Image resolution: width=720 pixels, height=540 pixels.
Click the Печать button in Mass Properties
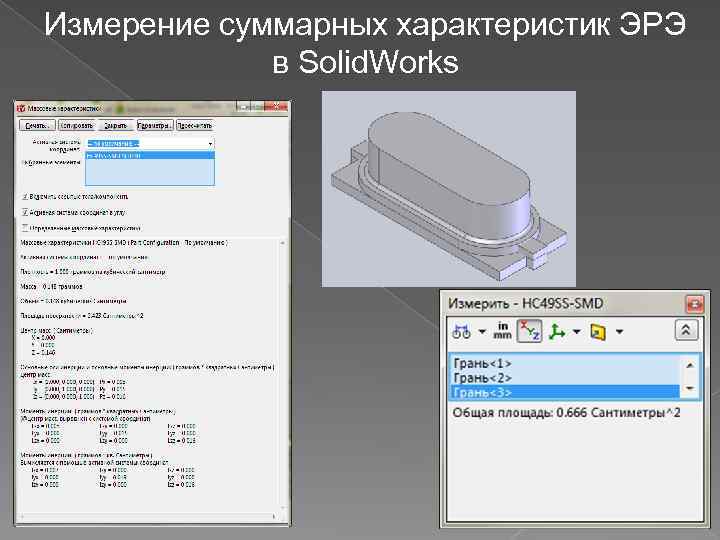(x=37, y=125)
